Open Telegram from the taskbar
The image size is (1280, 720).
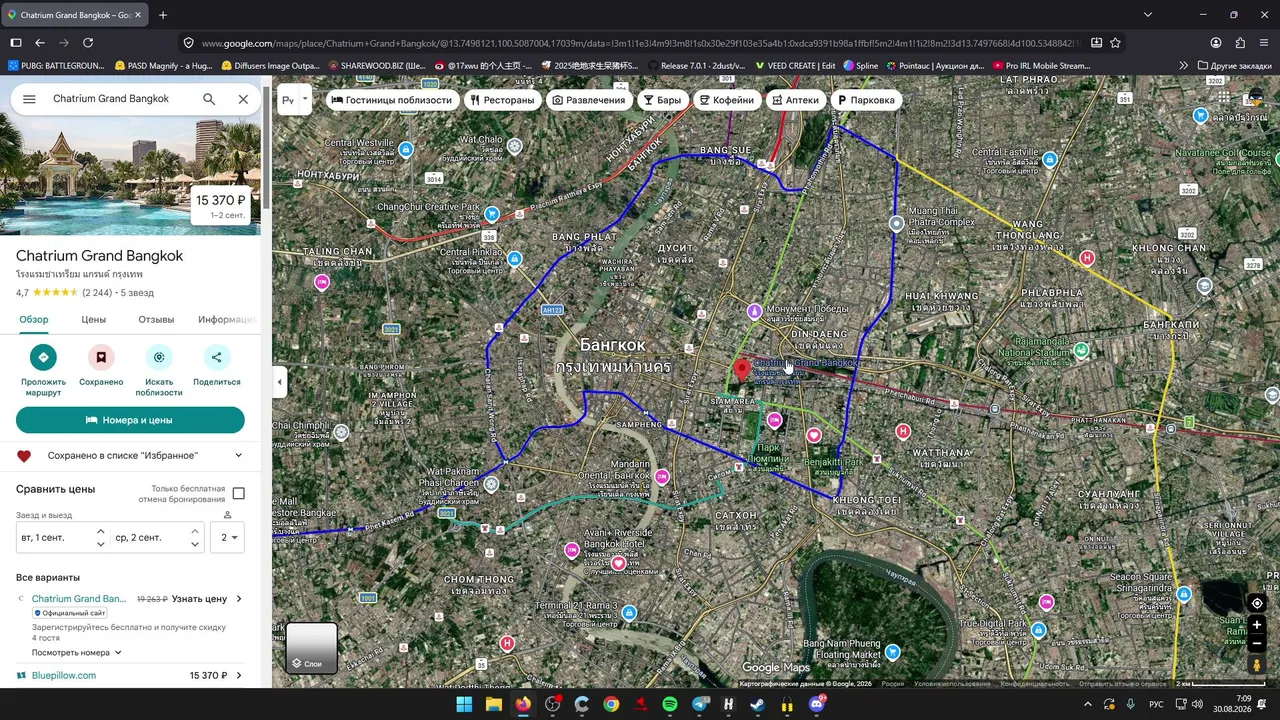click(700, 704)
